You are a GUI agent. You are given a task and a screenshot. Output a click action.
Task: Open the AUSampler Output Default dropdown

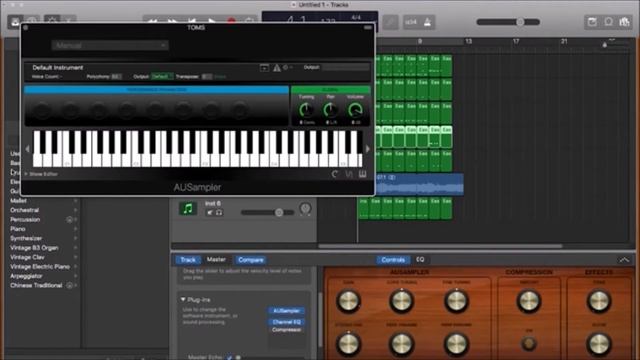[161, 76]
